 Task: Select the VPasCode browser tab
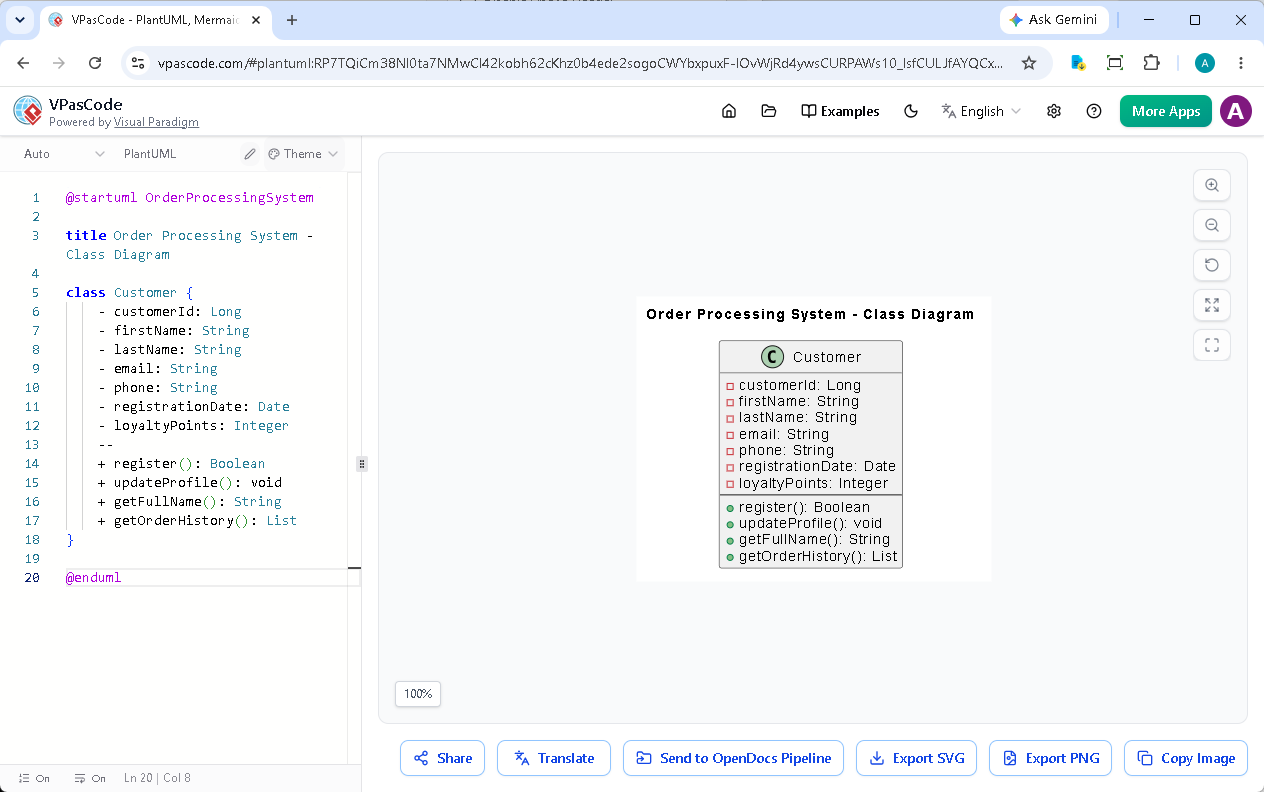click(155, 20)
